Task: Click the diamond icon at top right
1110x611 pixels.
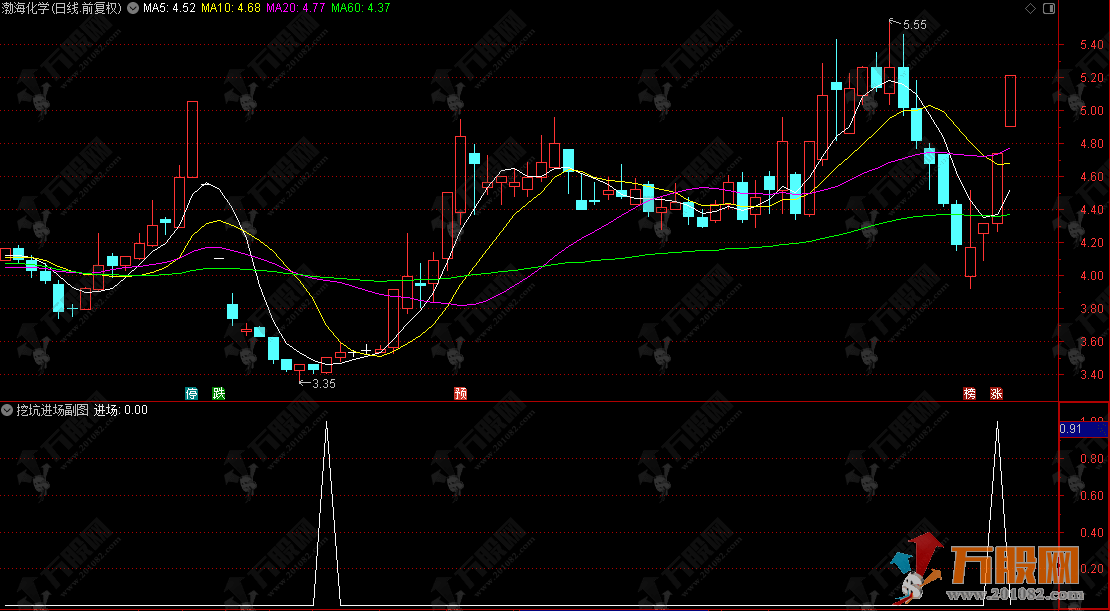Action: pyautogui.click(x=1031, y=8)
